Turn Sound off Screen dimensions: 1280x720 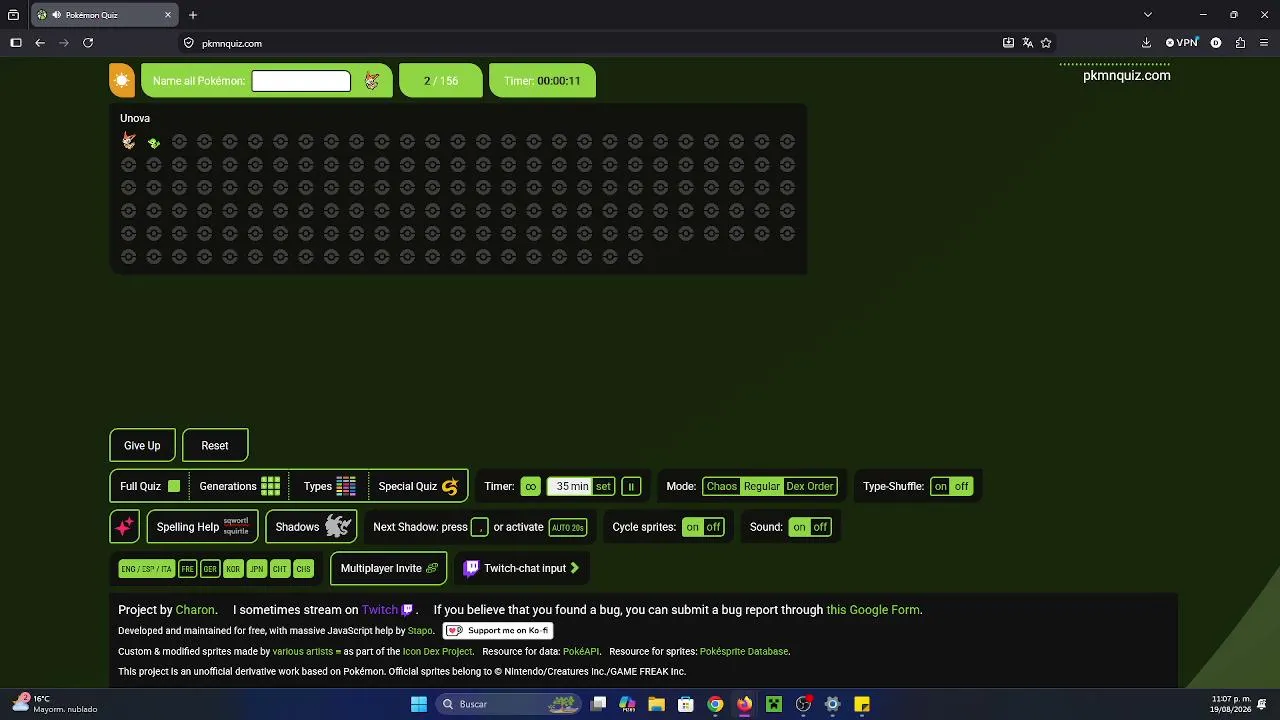820,527
